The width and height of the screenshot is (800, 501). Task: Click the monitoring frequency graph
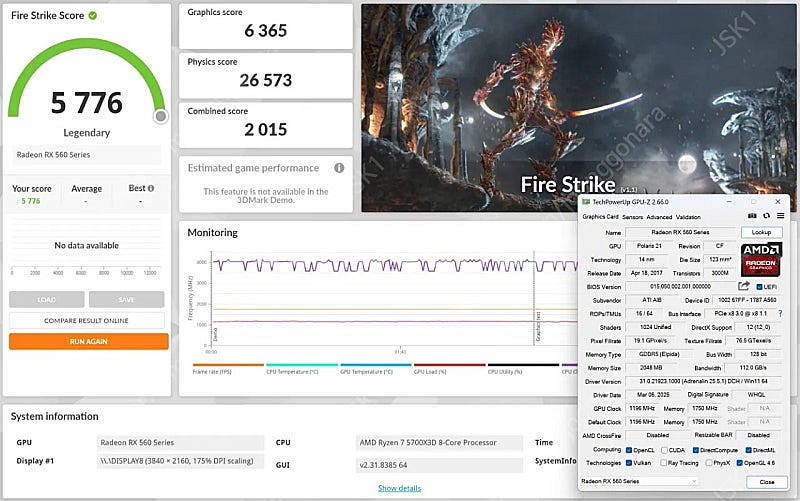(393, 298)
